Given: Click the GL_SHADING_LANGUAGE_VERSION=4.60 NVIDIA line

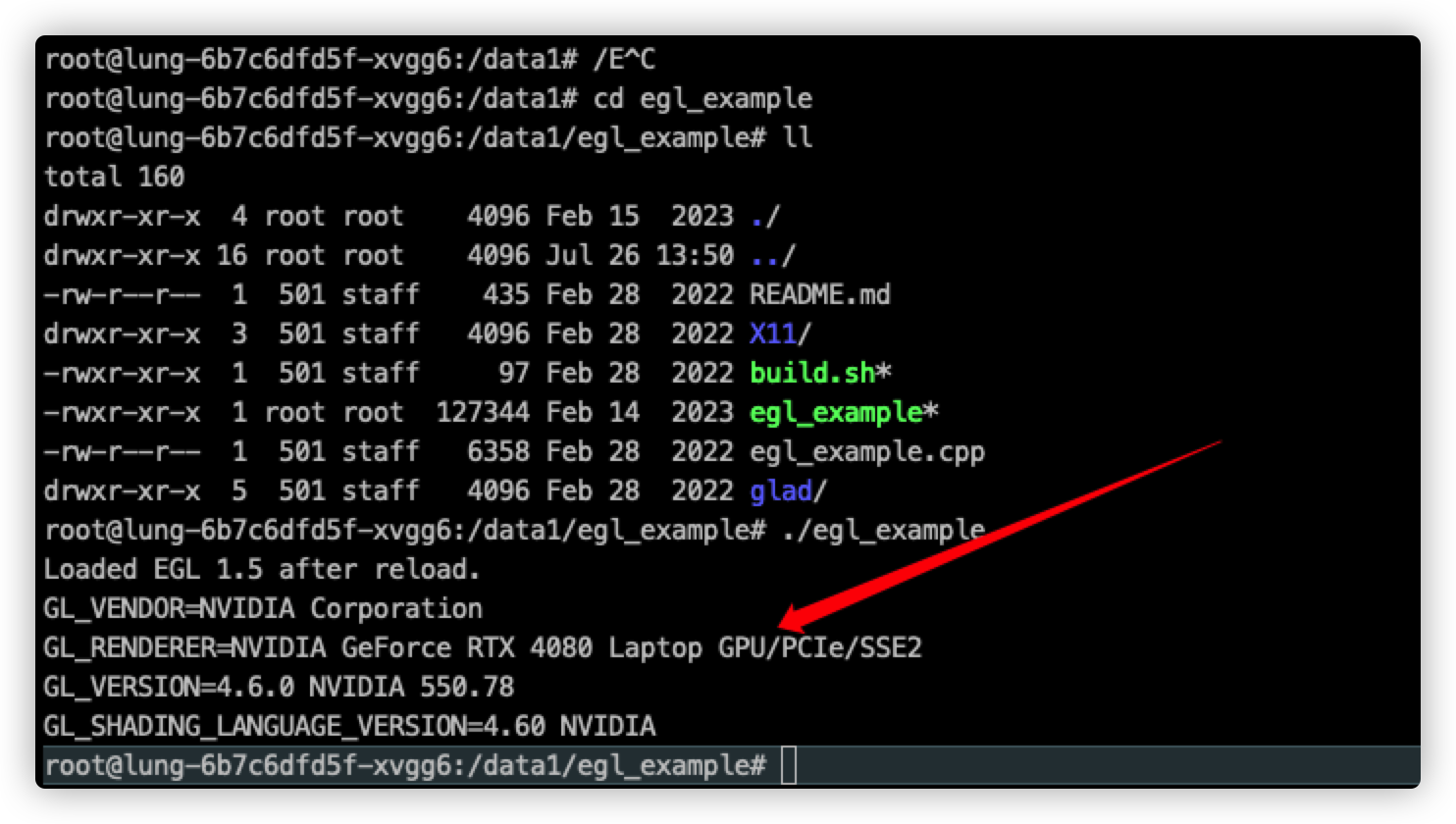Looking at the screenshot, I should coord(349,727).
